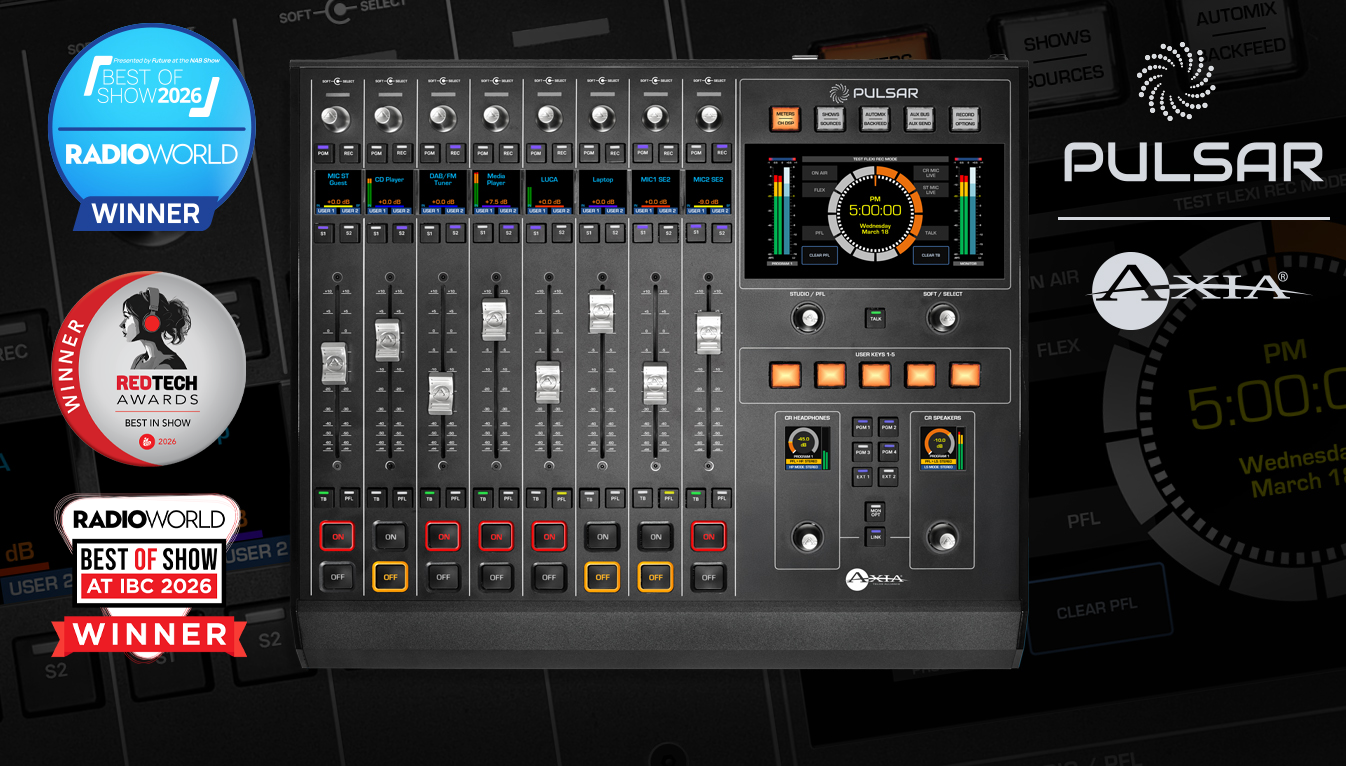Click the middle orange User Key
This screenshot has height=766, width=1346.
(875, 375)
